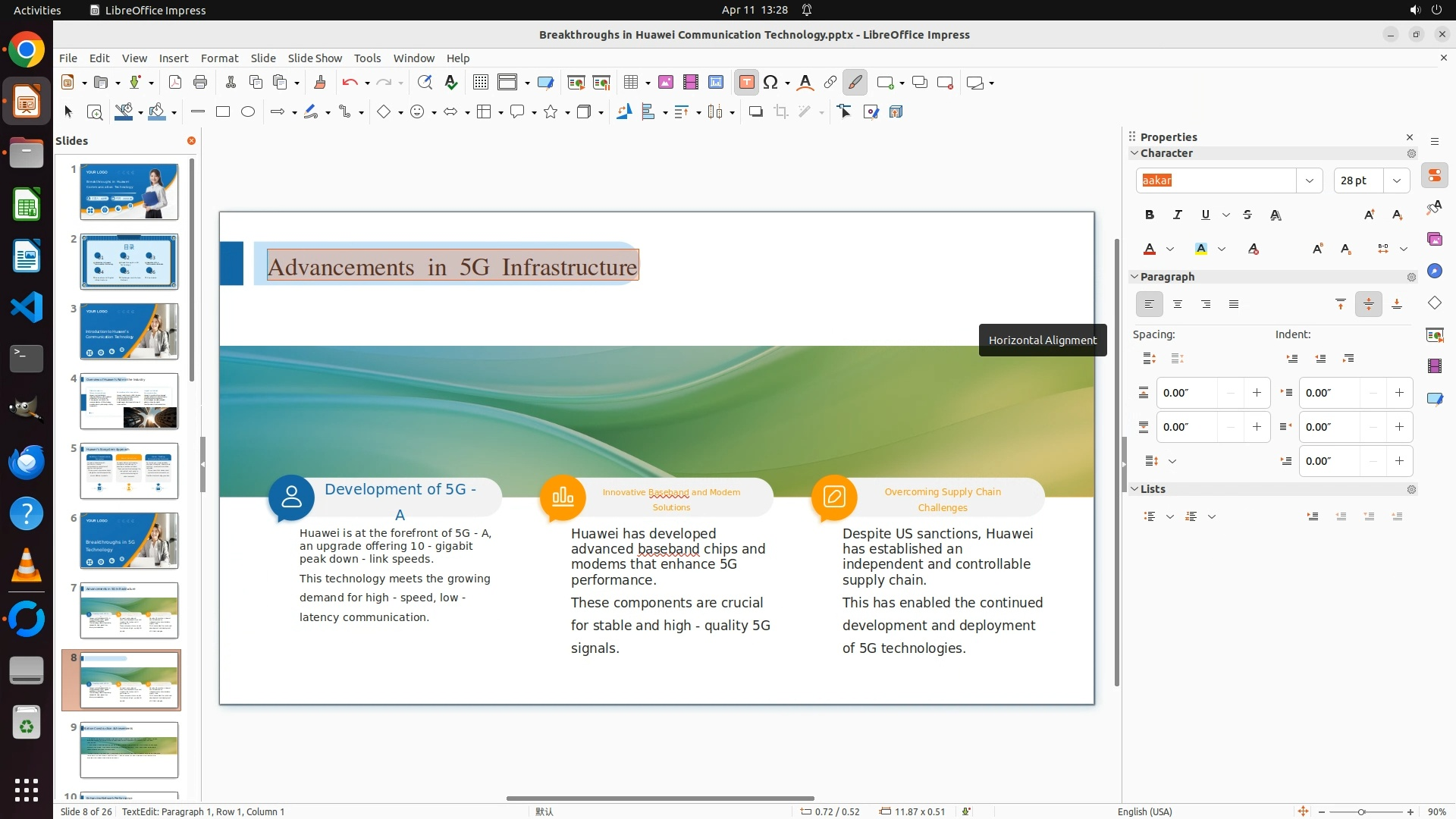Screen dimensions: 1456x819
Task: Click the Insert Text Box icon
Action: (x=746, y=83)
